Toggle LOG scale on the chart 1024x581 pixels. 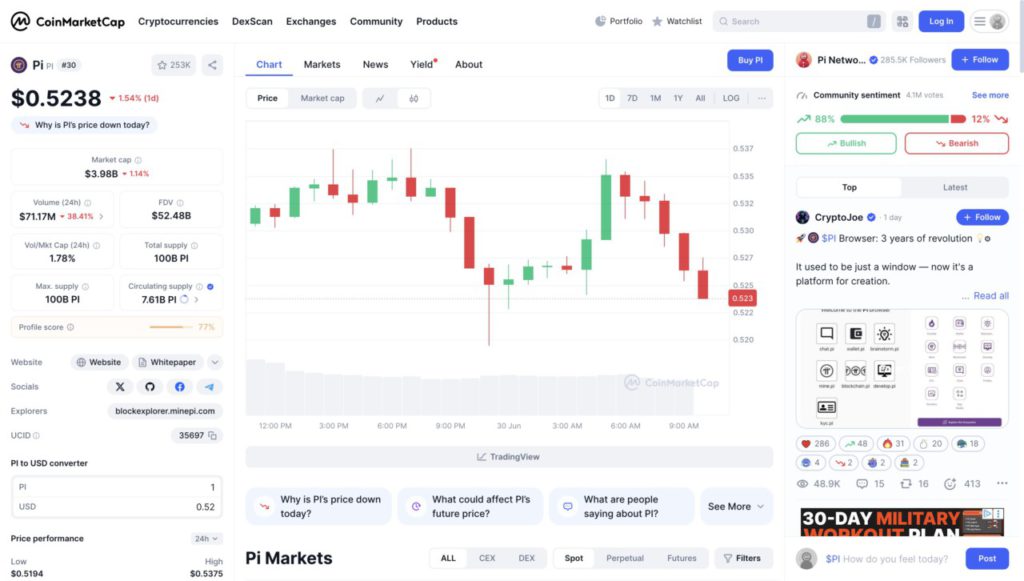(731, 98)
